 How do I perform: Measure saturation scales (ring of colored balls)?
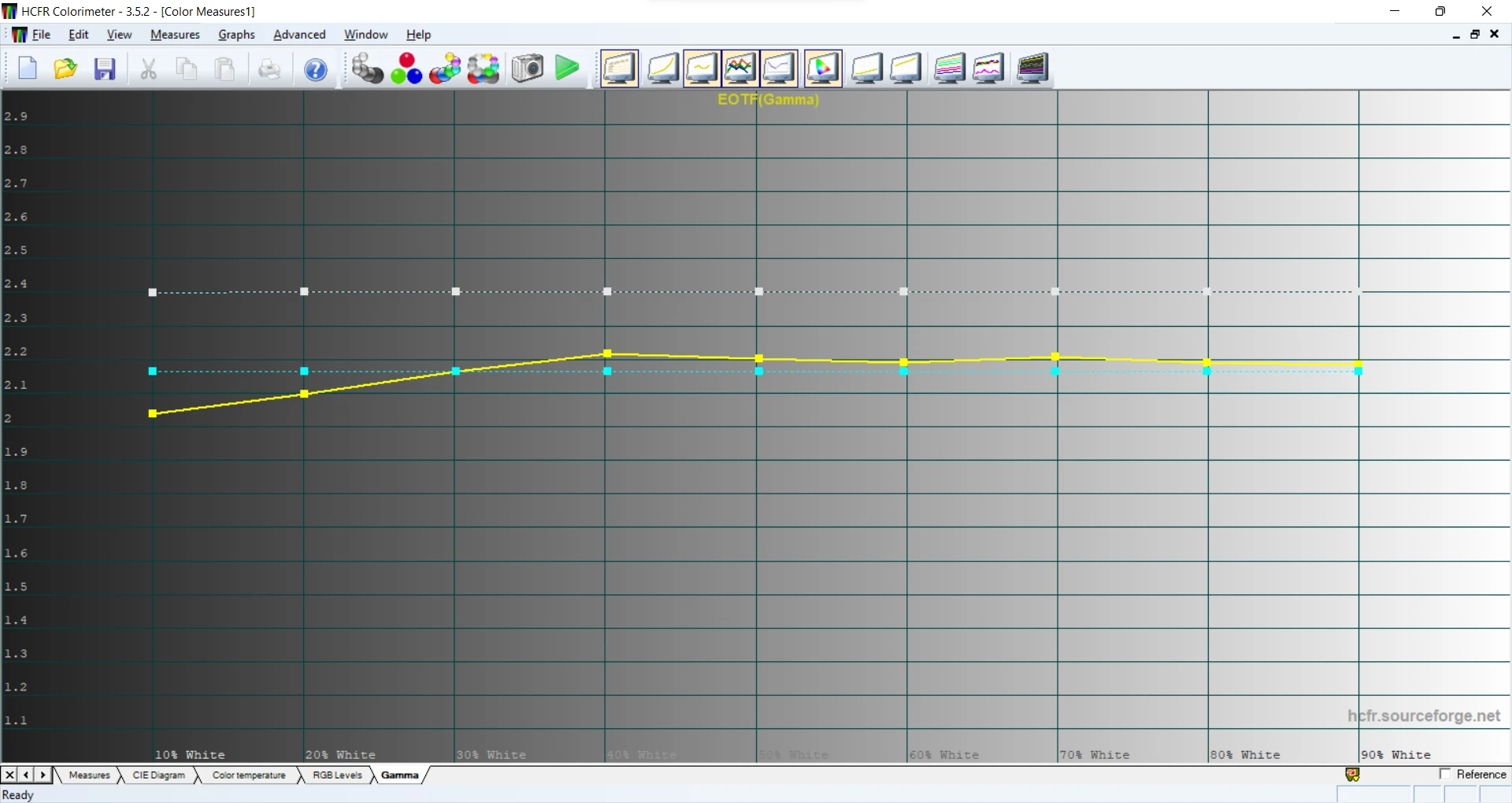[484, 68]
